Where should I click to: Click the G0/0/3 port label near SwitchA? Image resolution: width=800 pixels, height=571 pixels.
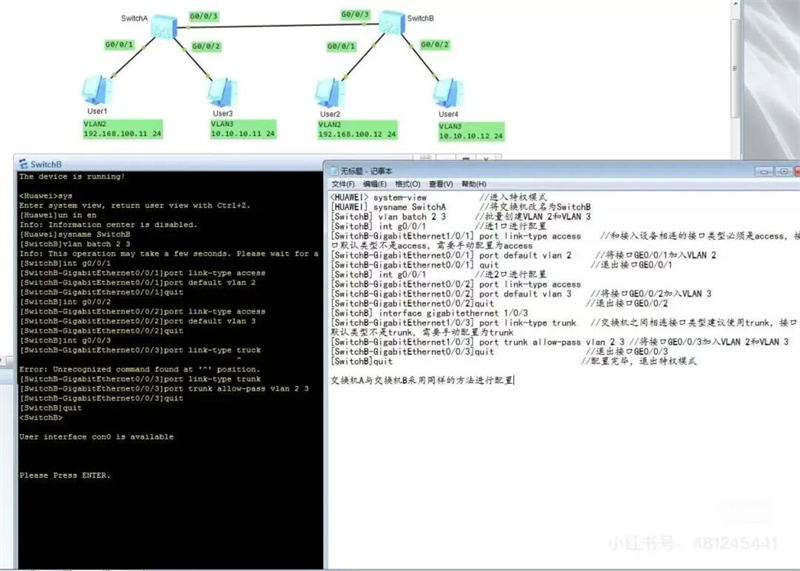point(203,18)
